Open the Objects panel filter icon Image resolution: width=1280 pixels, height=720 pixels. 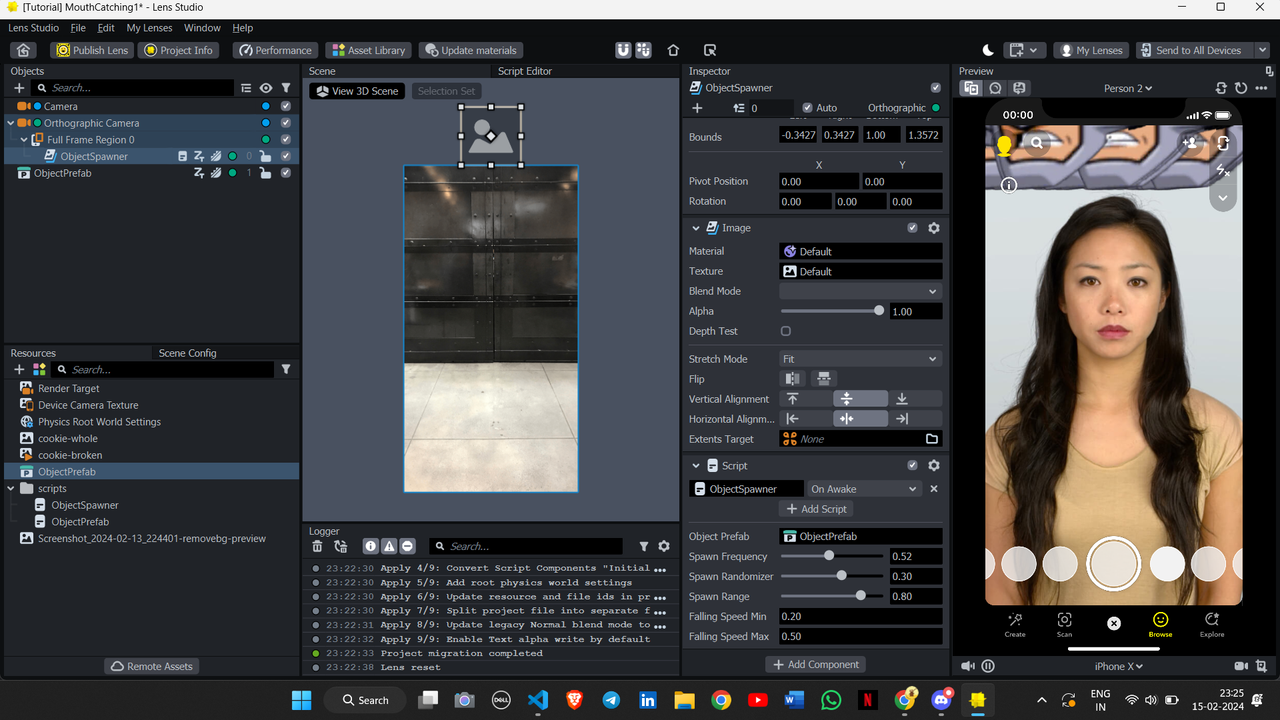[x=286, y=88]
